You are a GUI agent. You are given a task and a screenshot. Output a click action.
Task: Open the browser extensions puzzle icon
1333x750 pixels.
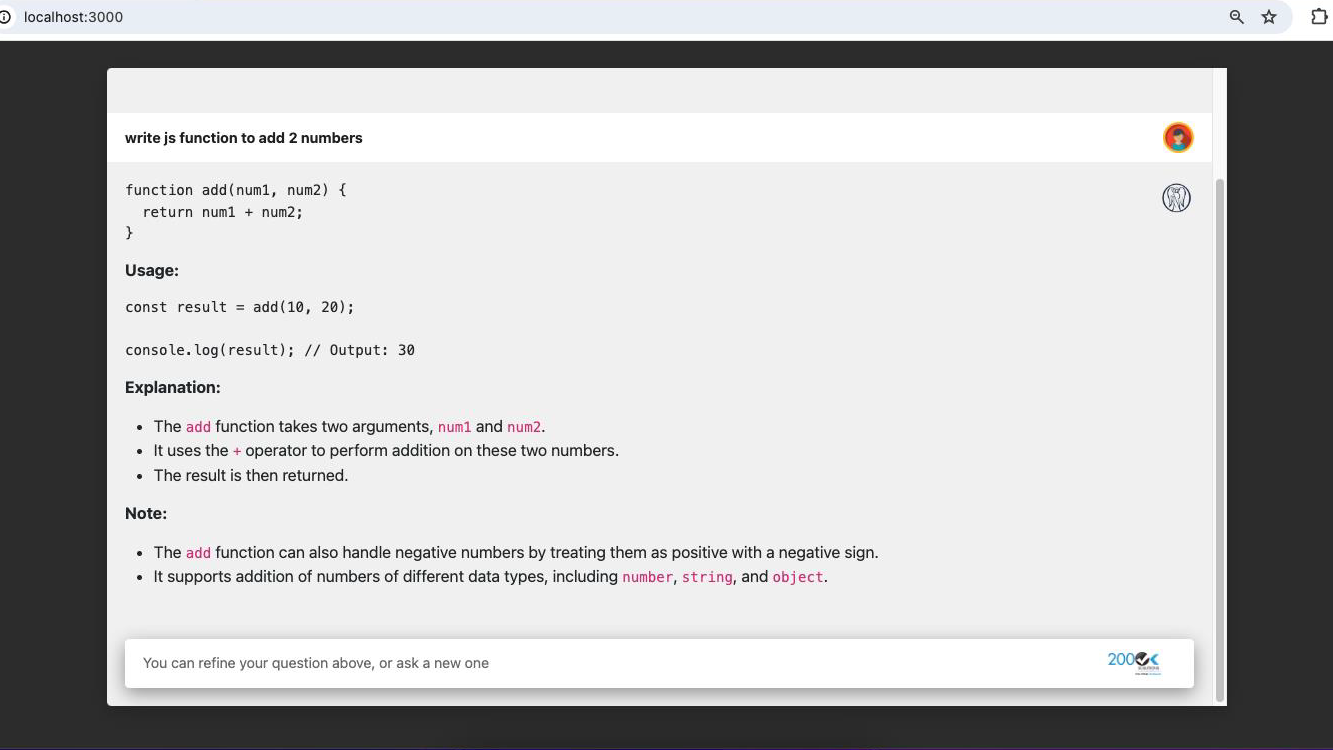click(1319, 17)
